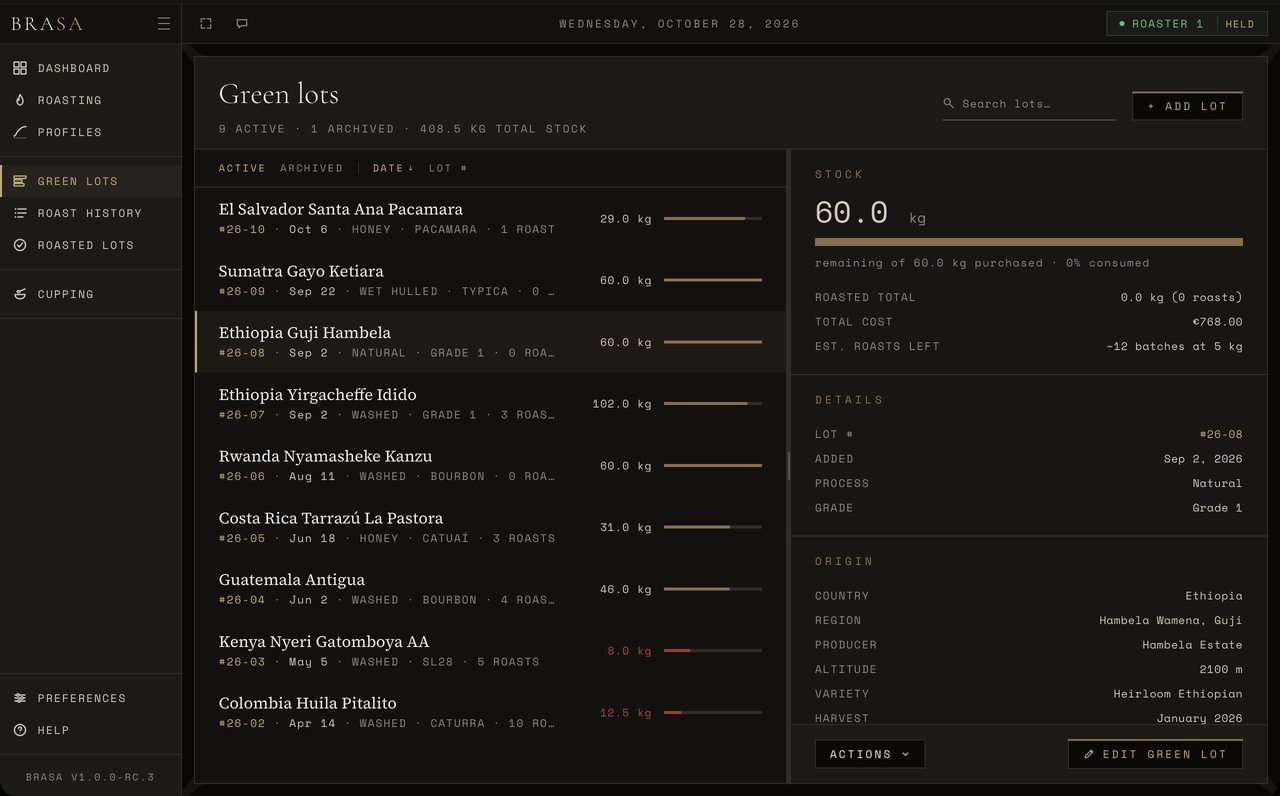
Task: Click the Green Lots list icon
Action: point(20,181)
